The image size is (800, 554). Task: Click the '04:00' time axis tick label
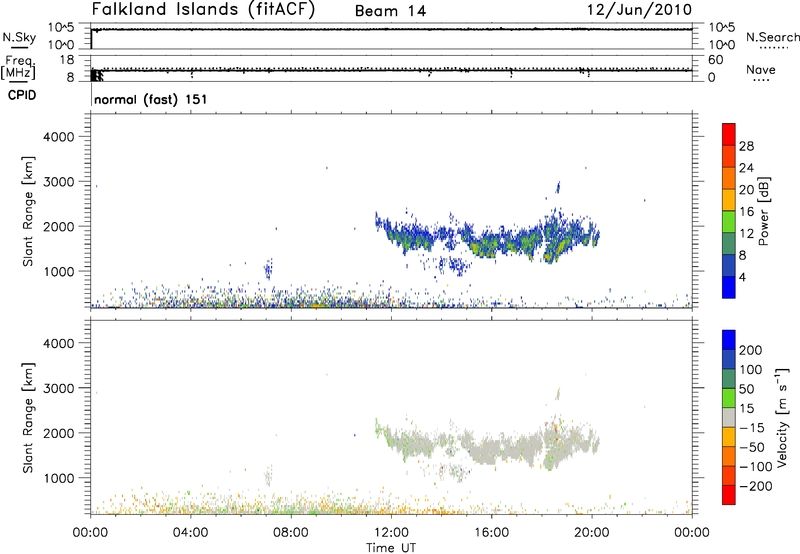tap(190, 533)
